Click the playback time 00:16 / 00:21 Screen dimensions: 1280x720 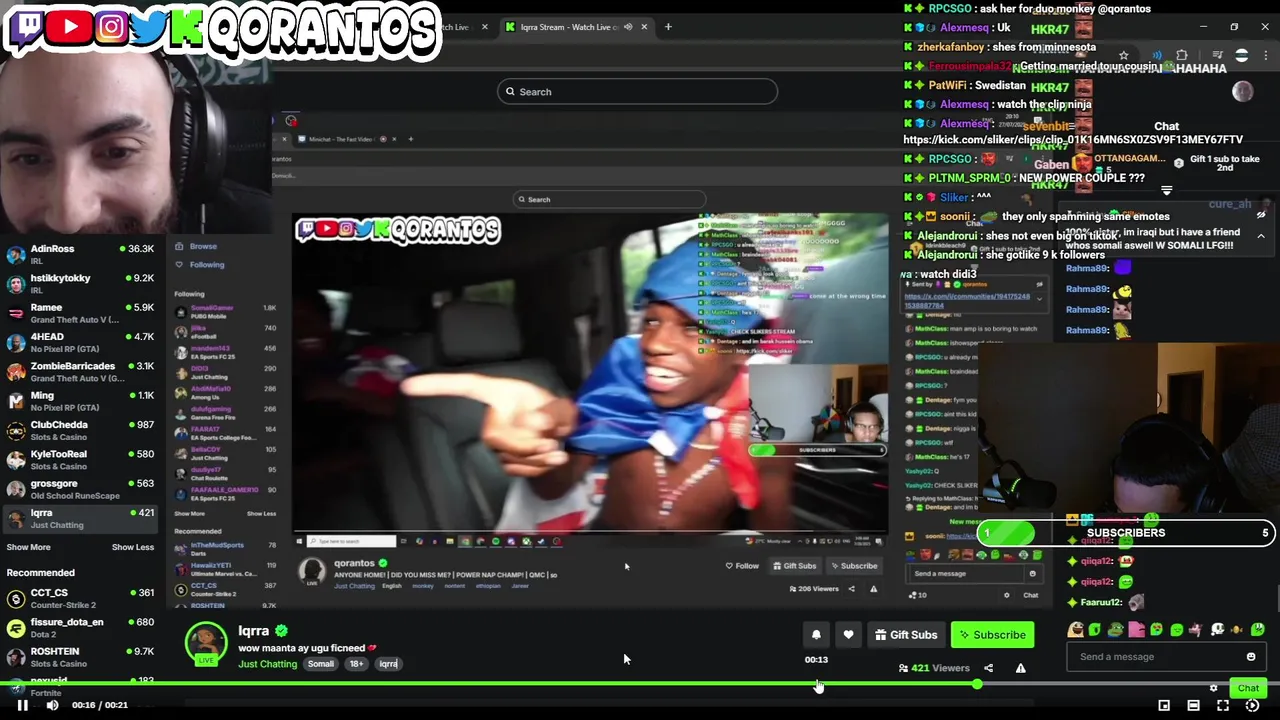[100, 705]
